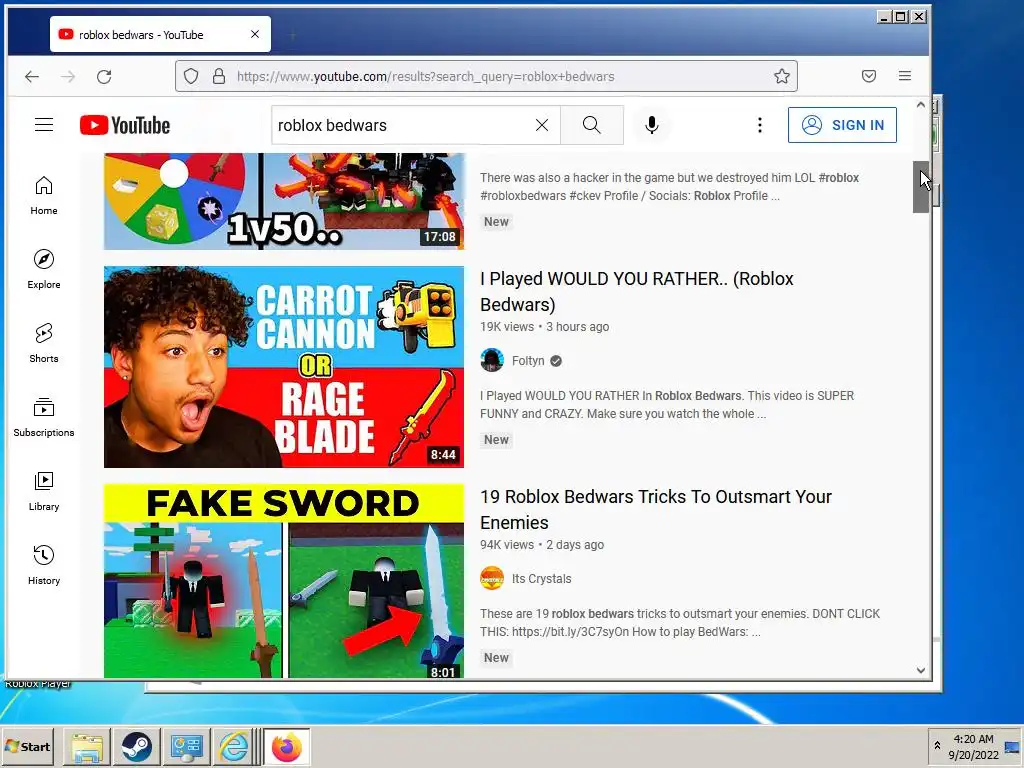Clear the search query with the X
1024x768 pixels.
[x=541, y=125]
